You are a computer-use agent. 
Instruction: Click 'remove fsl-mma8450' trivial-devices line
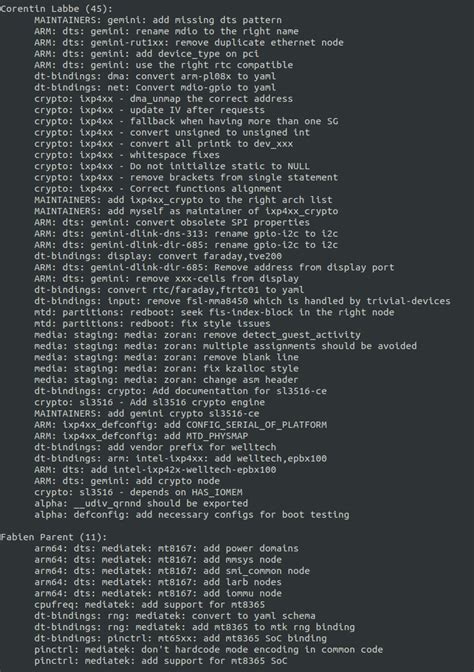pyautogui.click(x=243, y=301)
